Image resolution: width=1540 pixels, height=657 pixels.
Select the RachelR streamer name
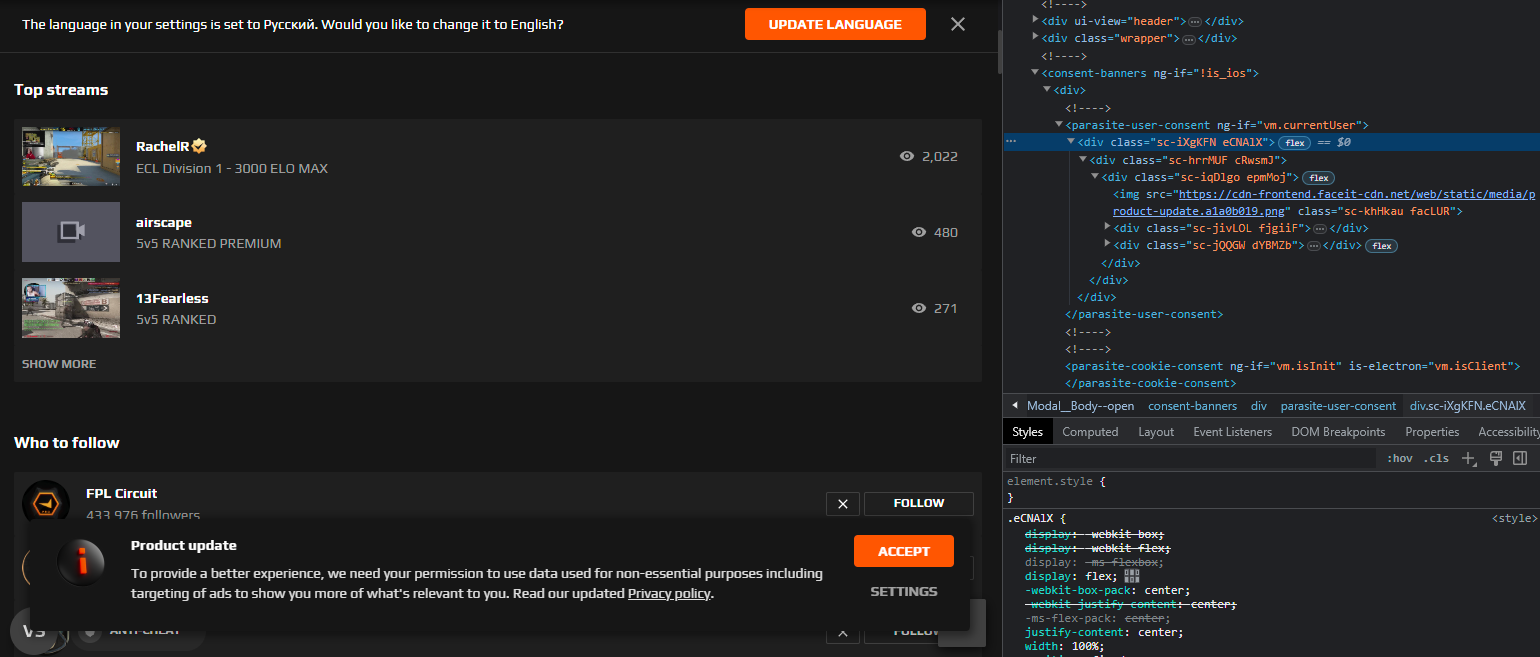point(162,146)
